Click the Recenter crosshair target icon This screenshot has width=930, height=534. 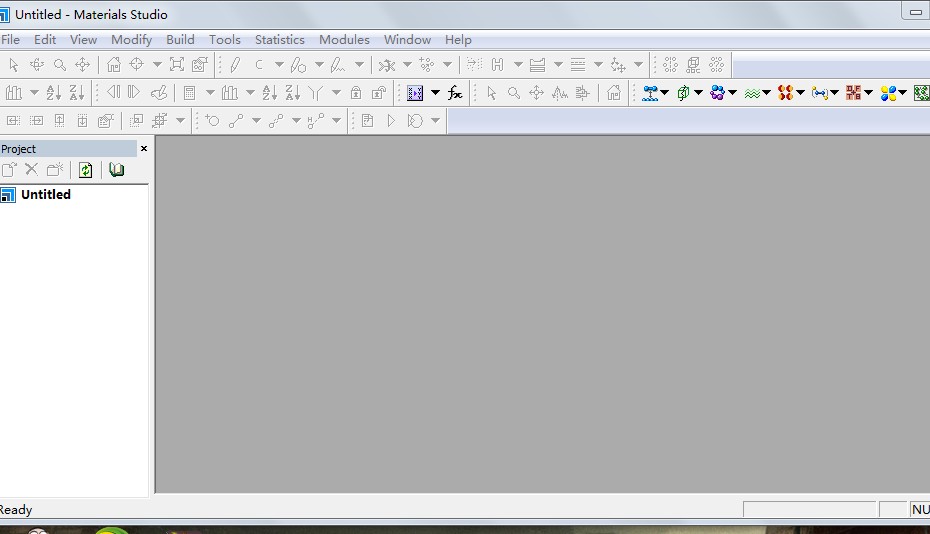tap(136, 64)
